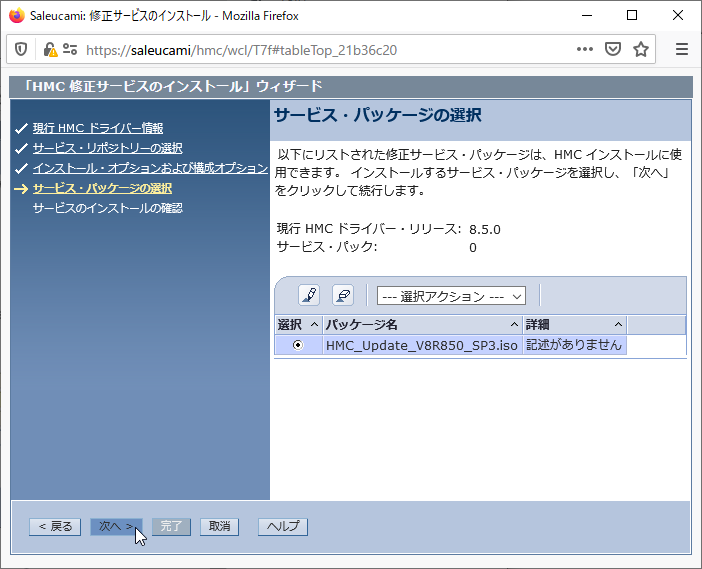Sort by 選択 column arrow
This screenshot has height=569, width=702.
point(314,325)
